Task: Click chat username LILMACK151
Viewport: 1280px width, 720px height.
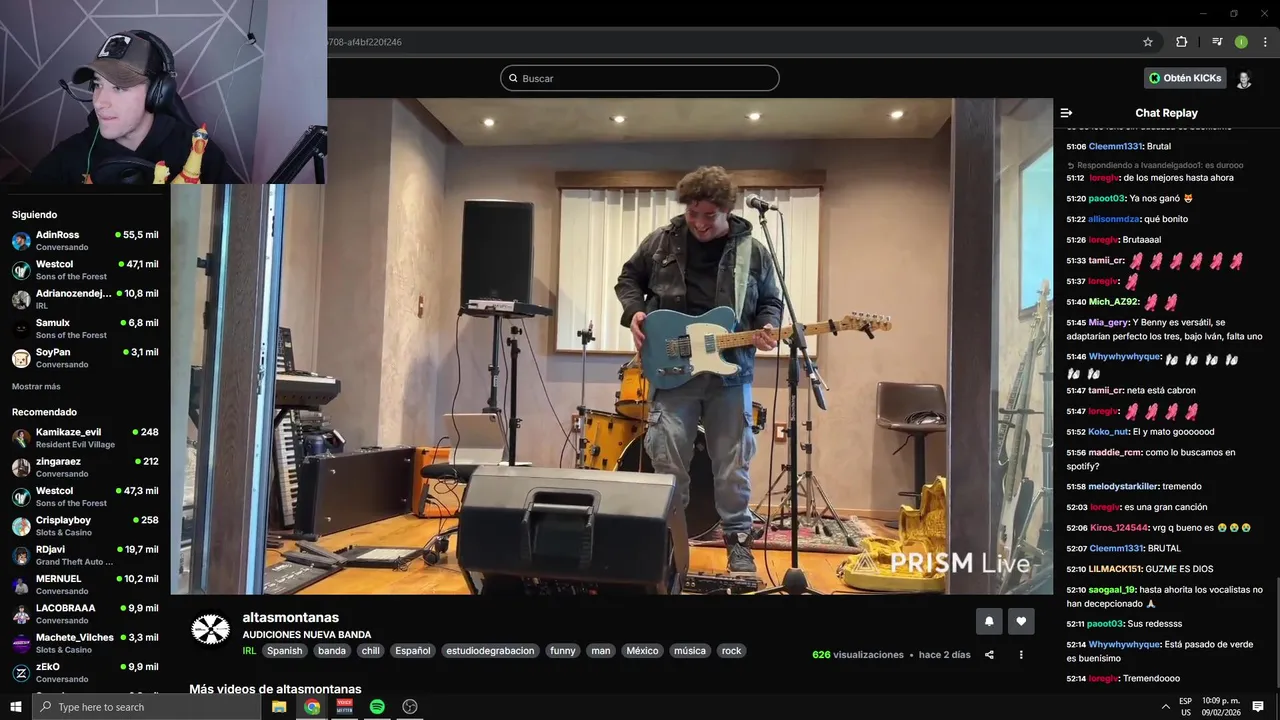Action: tap(1114, 569)
